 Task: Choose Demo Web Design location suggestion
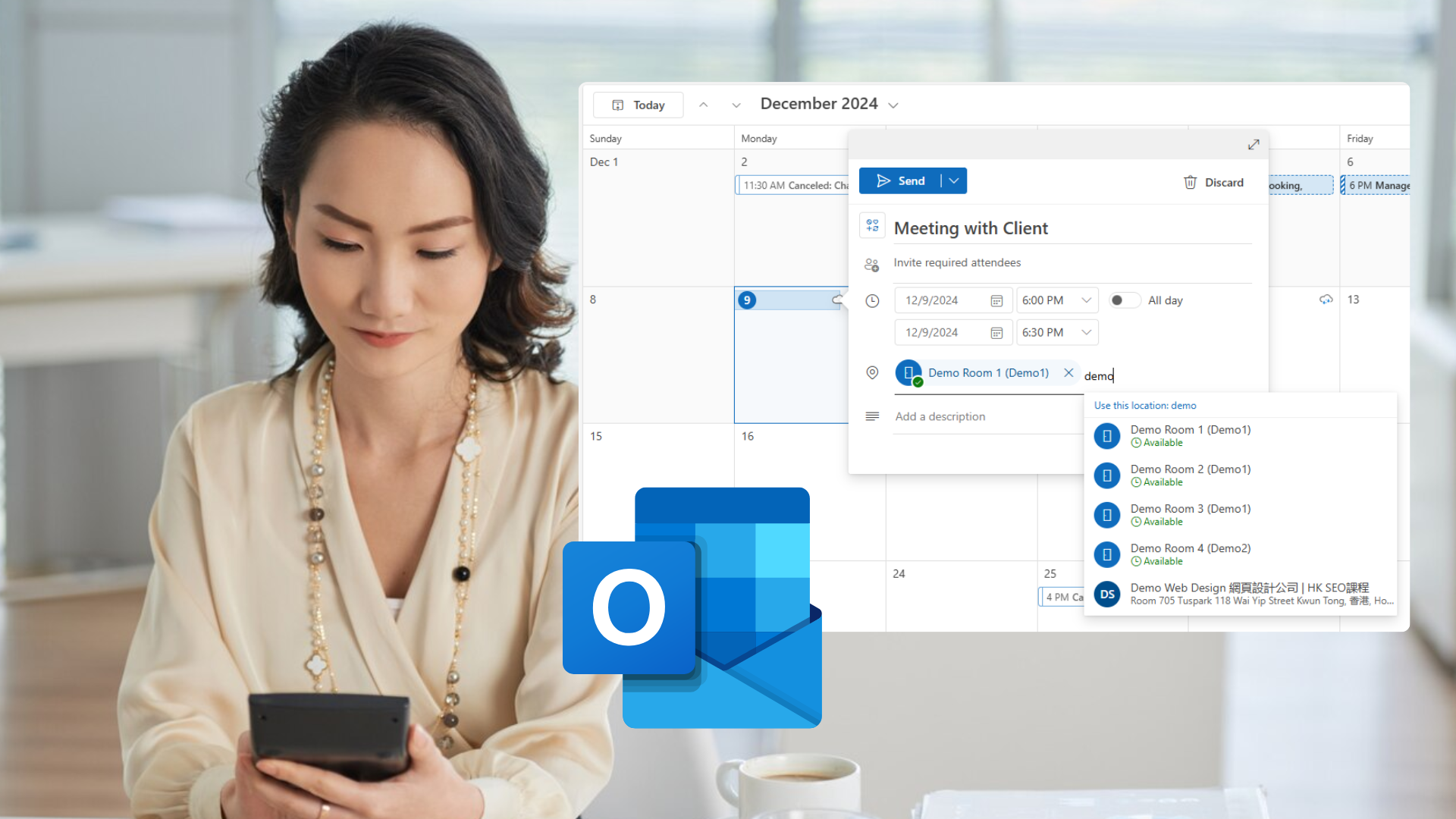coord(1248,593)
